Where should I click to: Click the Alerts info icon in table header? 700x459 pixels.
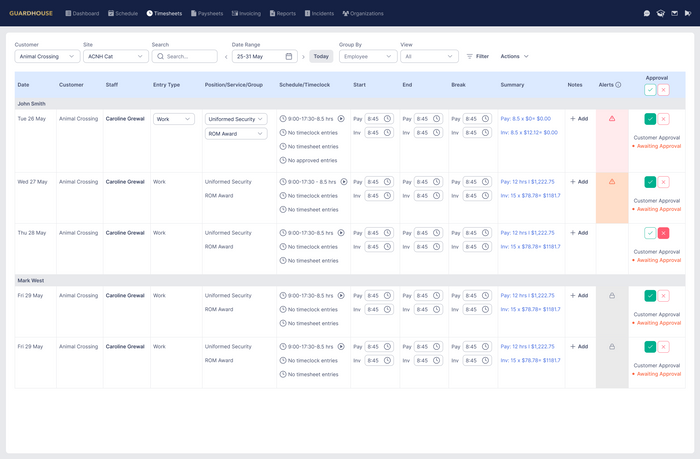click(x=618, y=85)
